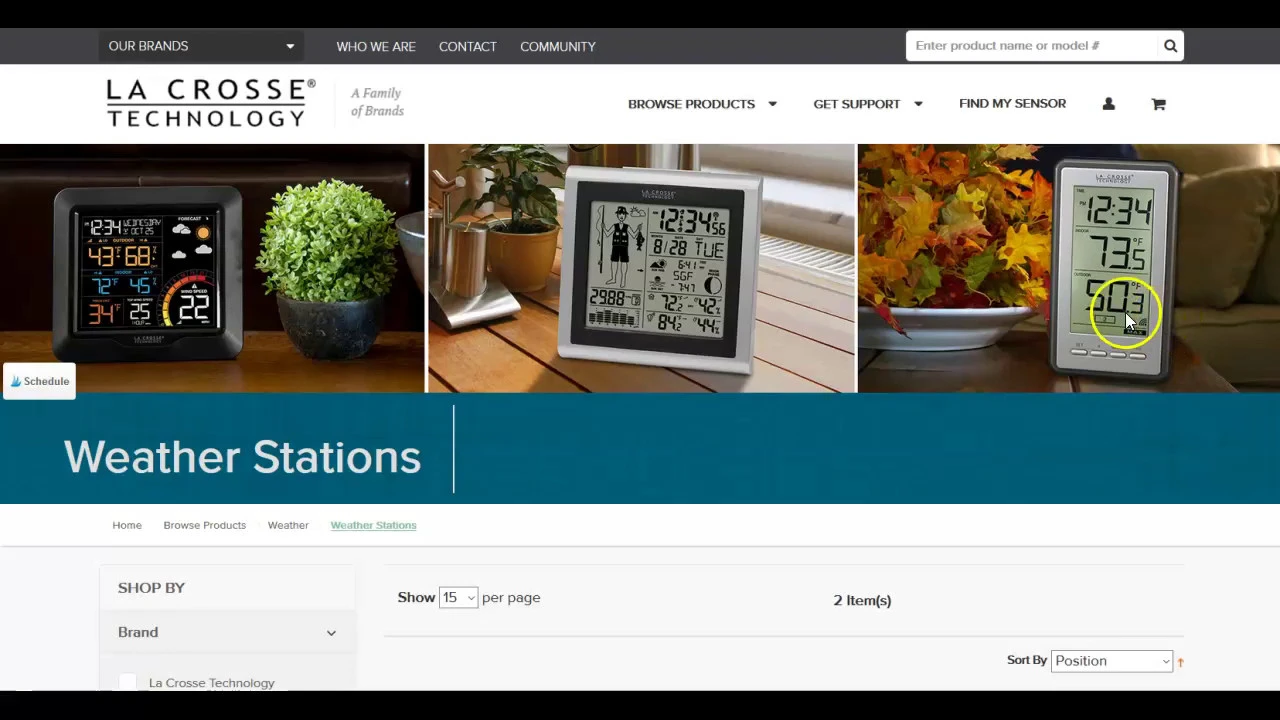This screenshot has height=720, width=1280.
Task: Open the items per page dropdown
Action: point(458,598)
